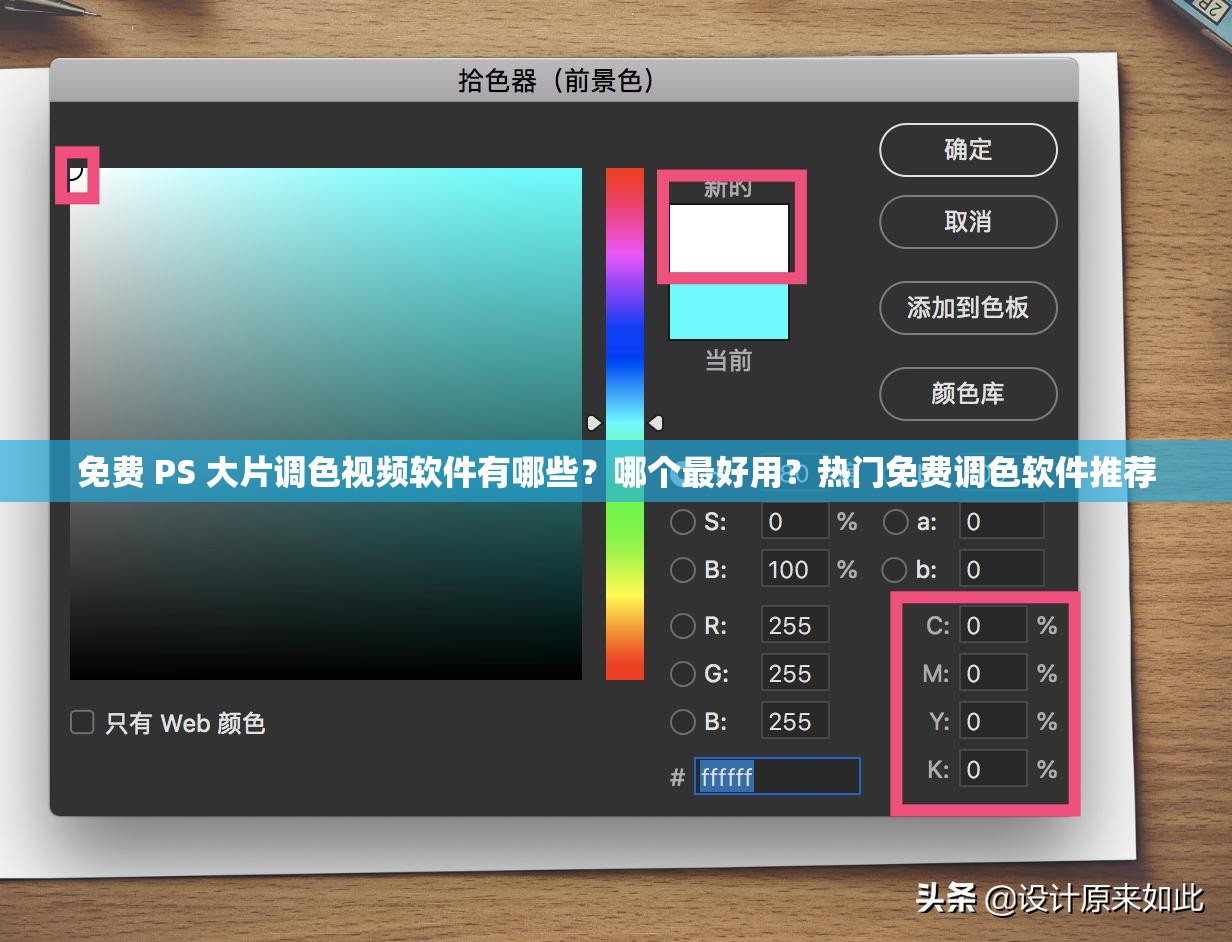Click the color sample marker in top-left corner
The width and height of the screenshot is (1232, 942).
click(x=76, y=177)
